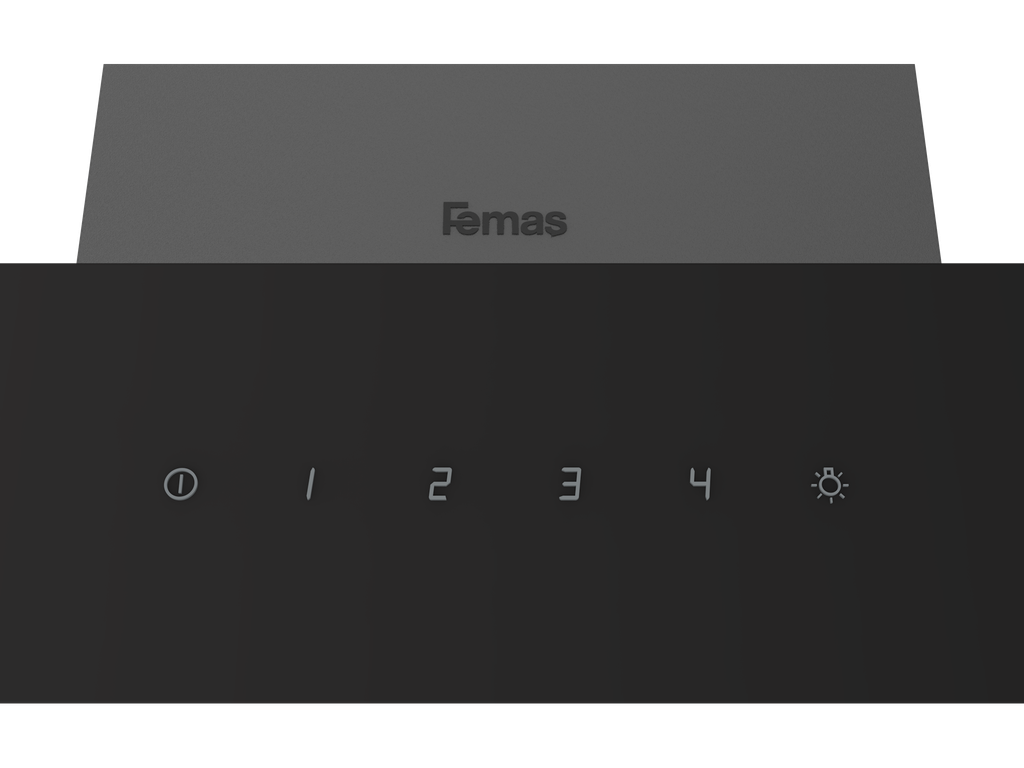Choose medium extraction level 2

click(x=440, y=484)
